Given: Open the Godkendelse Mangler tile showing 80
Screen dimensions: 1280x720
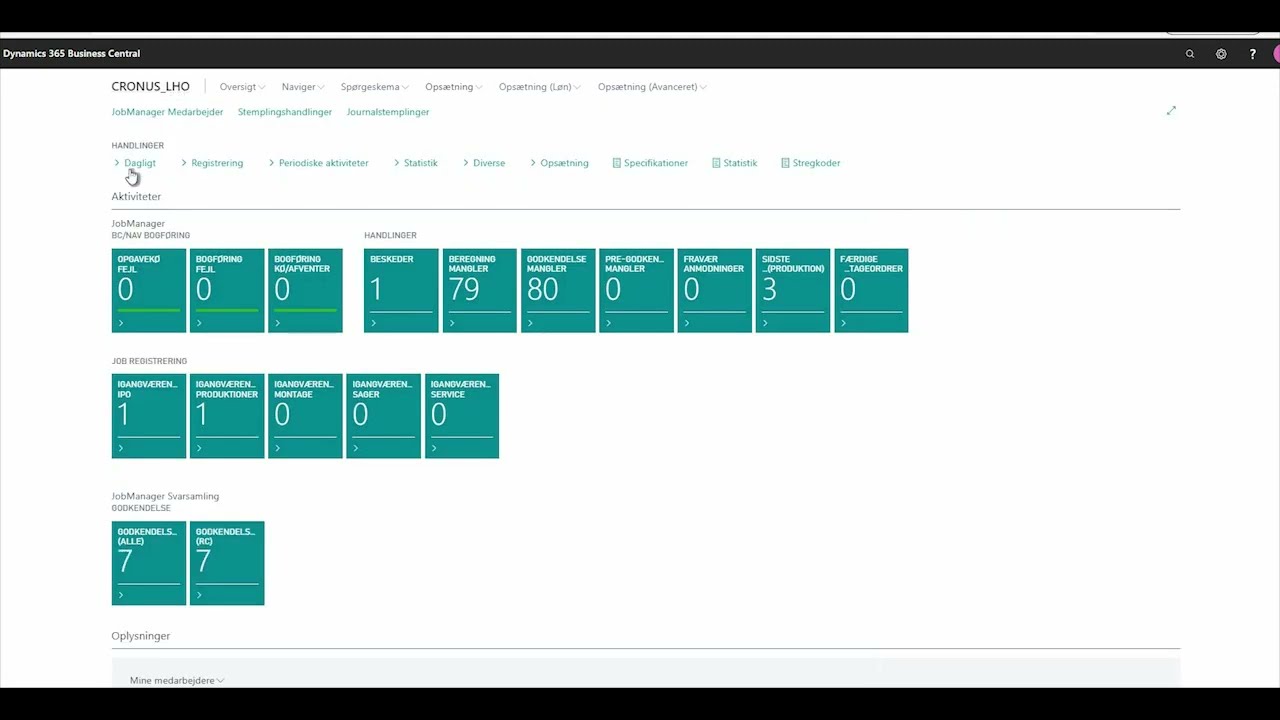Looking at the screenshot, I should click(x=558, y=290).
